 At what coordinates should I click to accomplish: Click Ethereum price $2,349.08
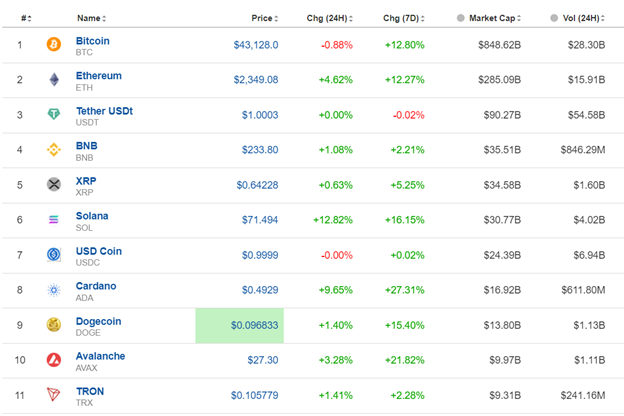(256, 80)
